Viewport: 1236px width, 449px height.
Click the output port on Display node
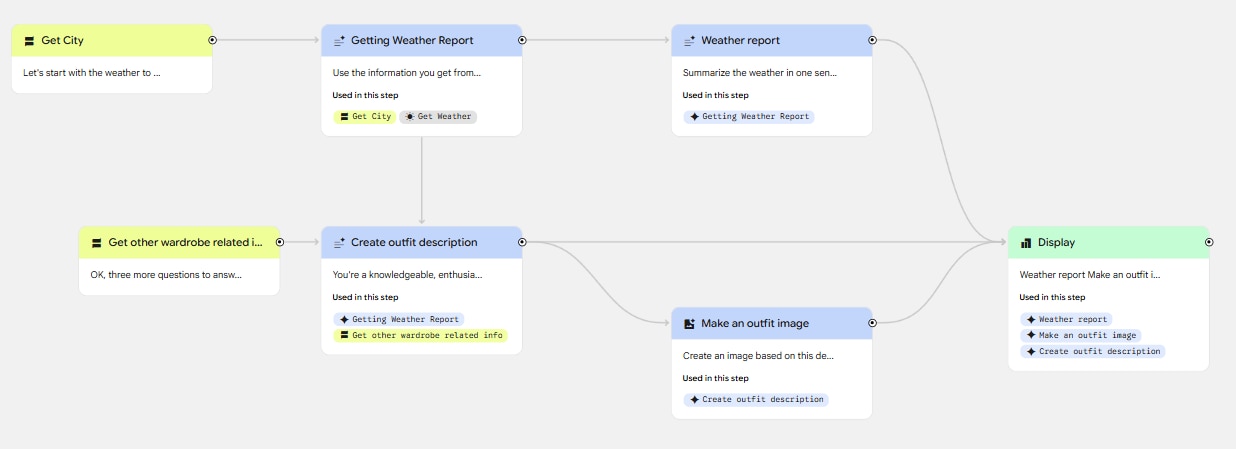(1209, 242)
